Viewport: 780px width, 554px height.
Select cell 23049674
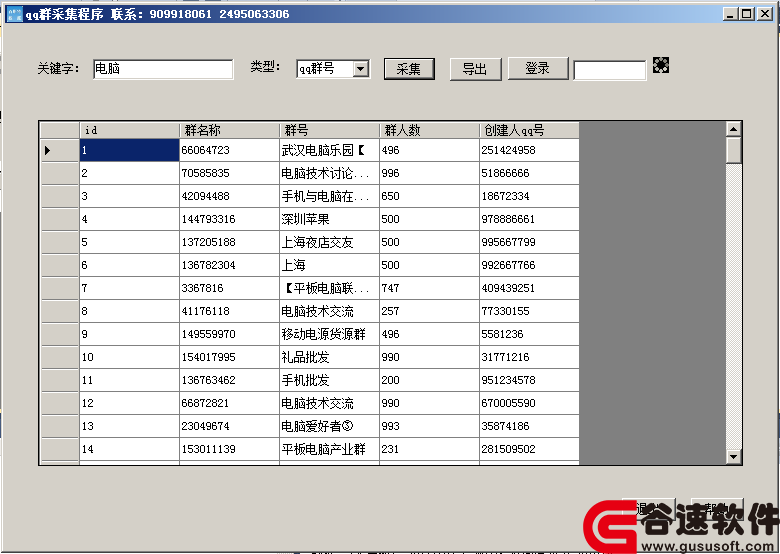coord(229,426)
